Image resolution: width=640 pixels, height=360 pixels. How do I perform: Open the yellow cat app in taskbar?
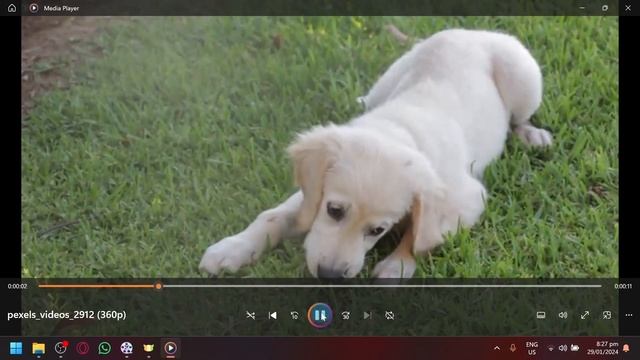click(149, 348)
